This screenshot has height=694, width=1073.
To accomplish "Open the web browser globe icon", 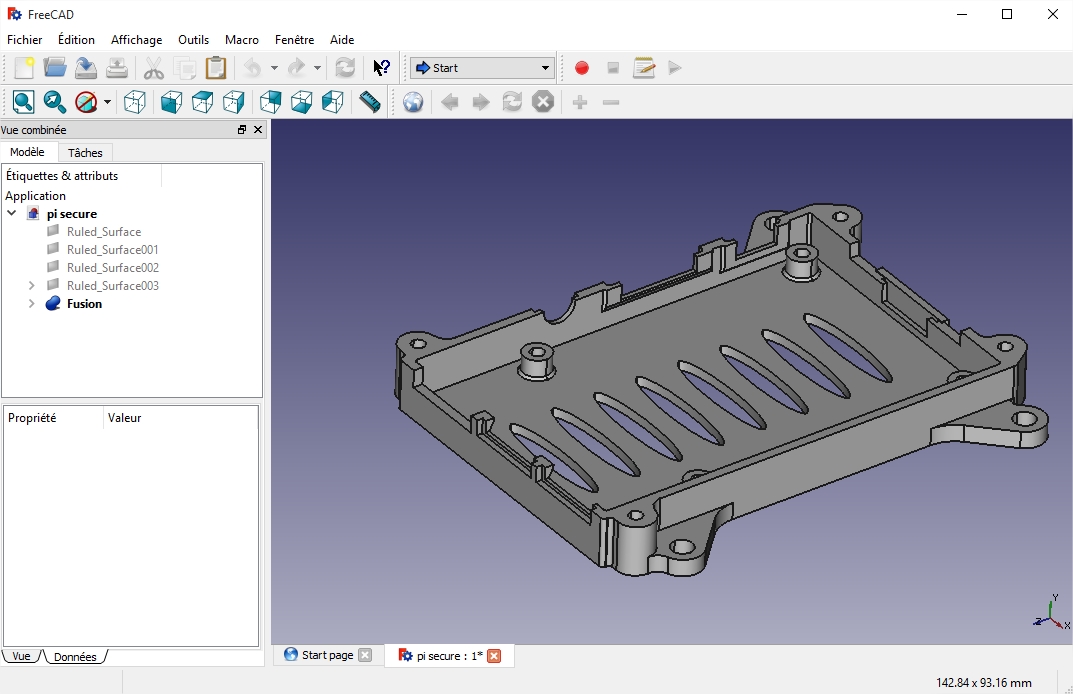I will click(413, 102).
